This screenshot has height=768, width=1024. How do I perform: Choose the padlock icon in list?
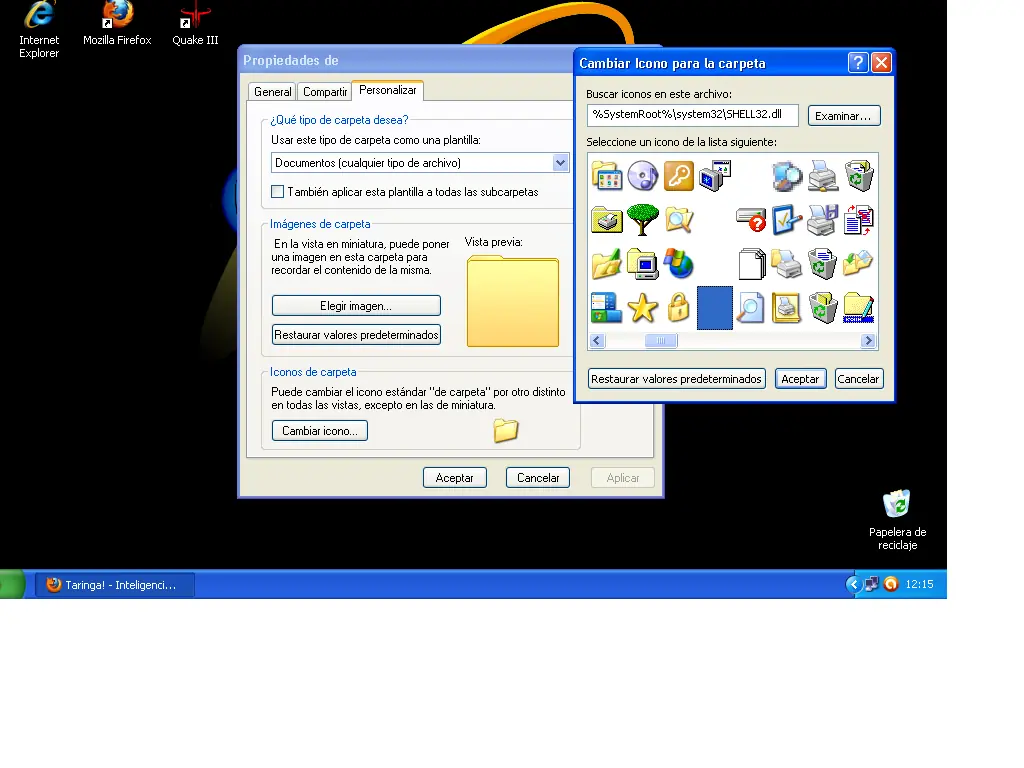pos(679,308)
